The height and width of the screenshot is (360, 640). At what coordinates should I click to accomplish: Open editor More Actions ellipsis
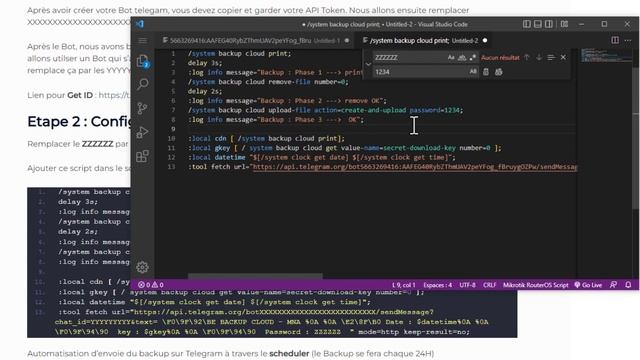pos(628,40)
